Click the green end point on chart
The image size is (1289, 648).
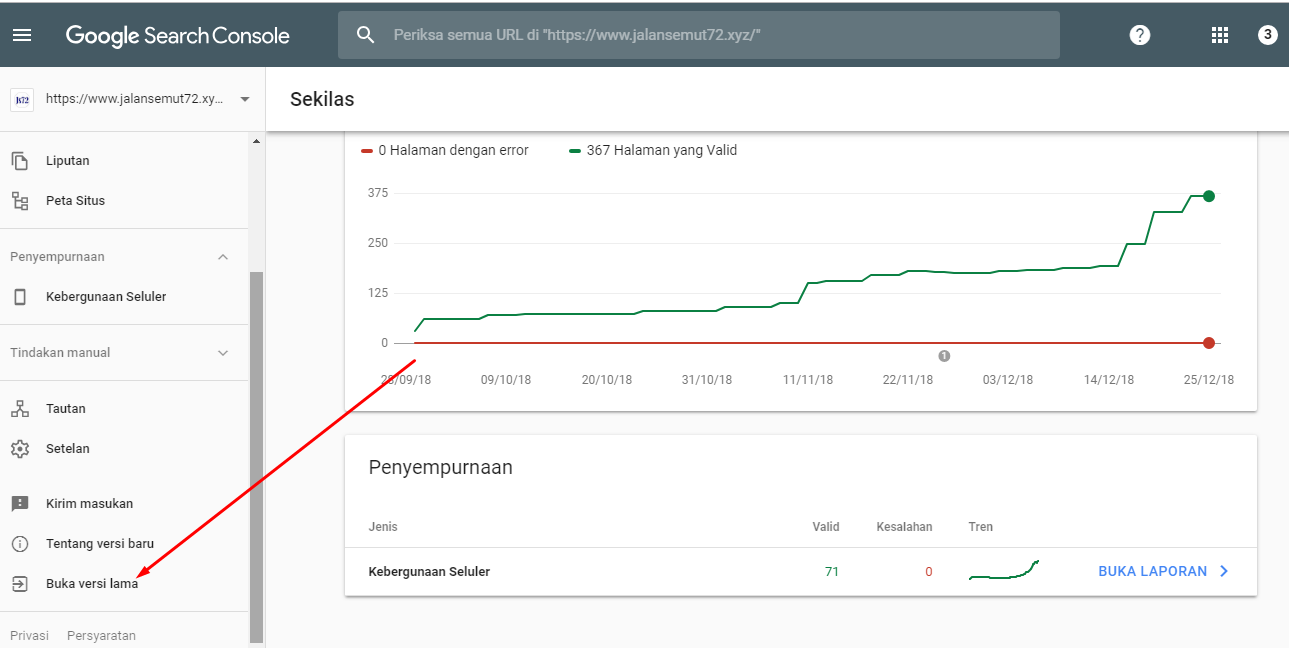(1209, 196)
